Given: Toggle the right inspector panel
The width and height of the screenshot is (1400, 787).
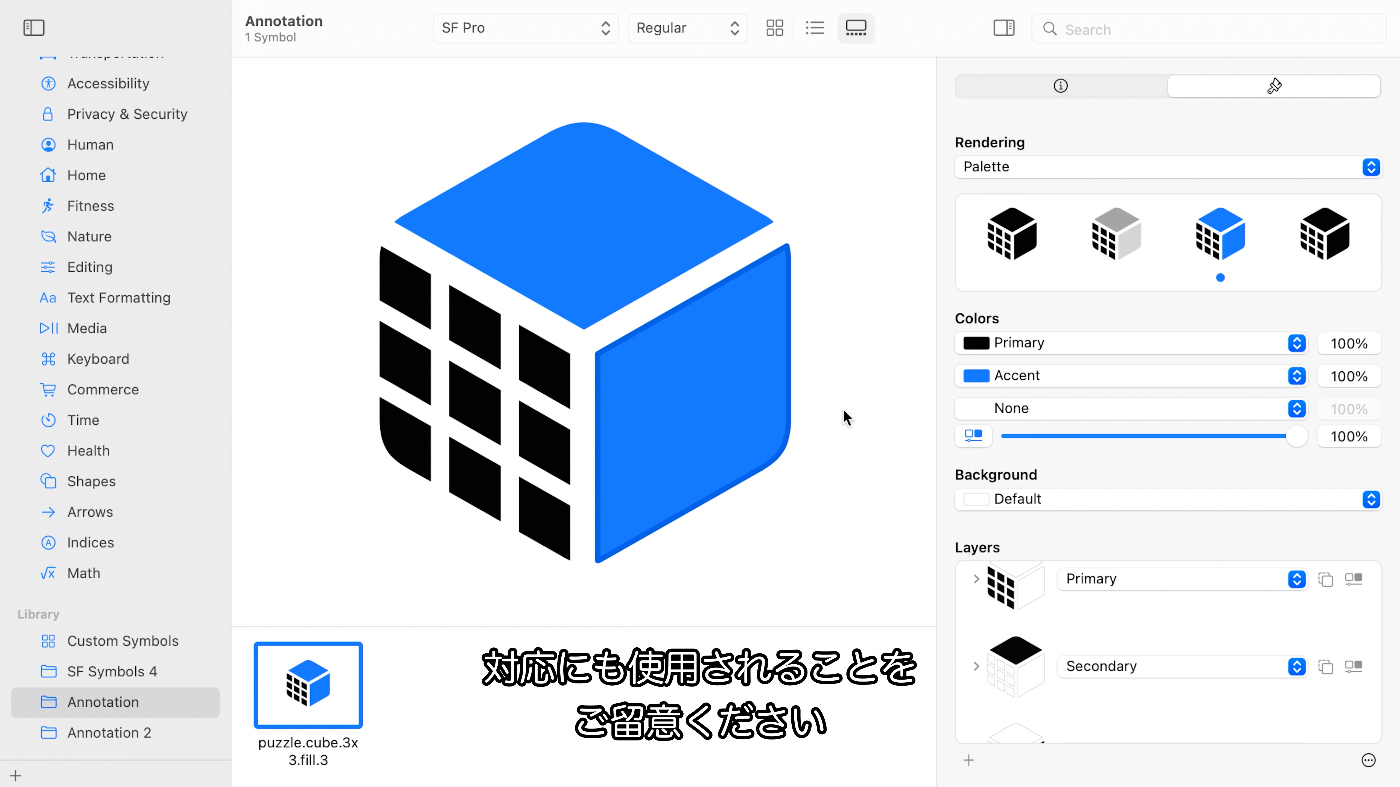Looking at the screenshot, I should 1004,28.
